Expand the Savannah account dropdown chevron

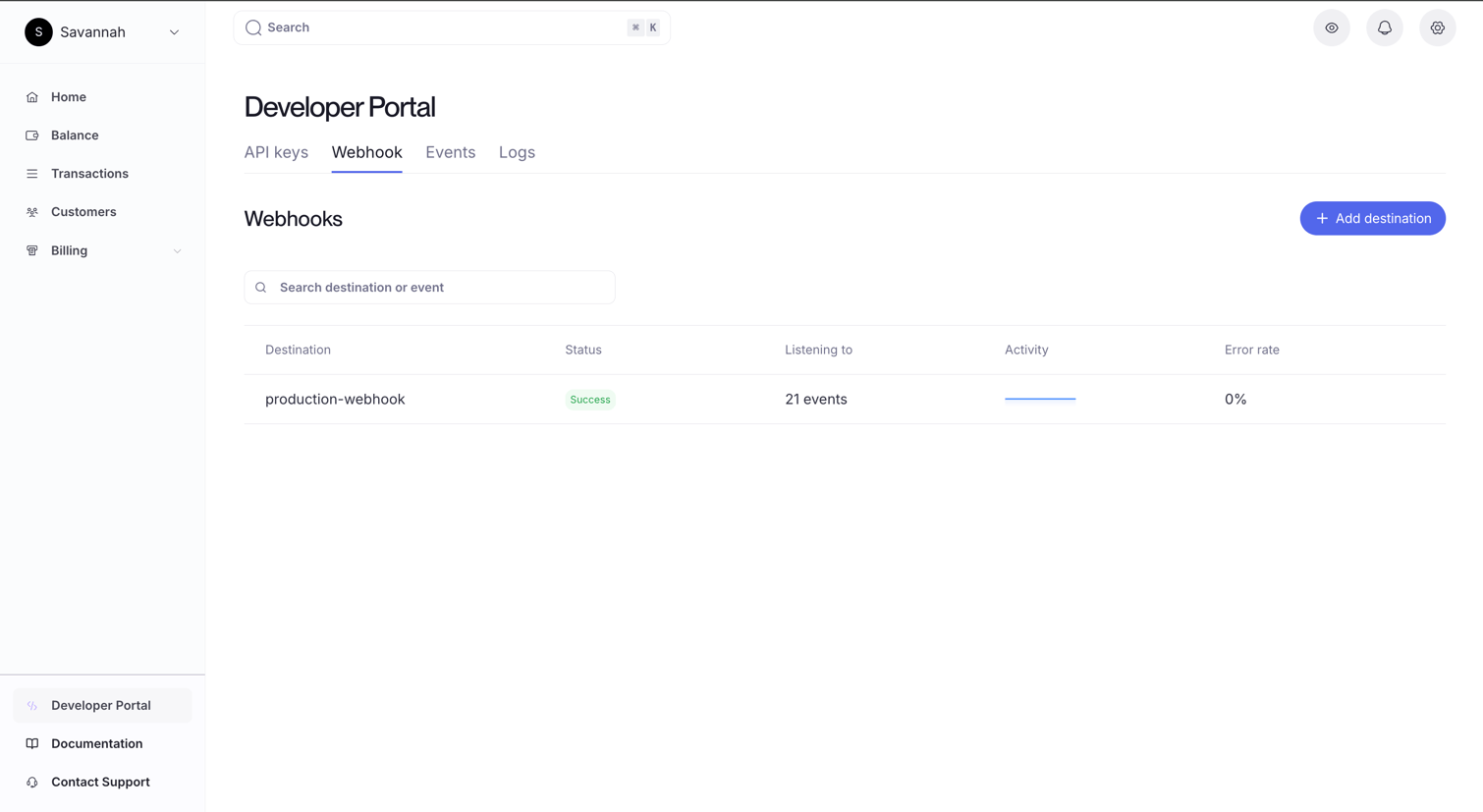(x=174, y=32)
